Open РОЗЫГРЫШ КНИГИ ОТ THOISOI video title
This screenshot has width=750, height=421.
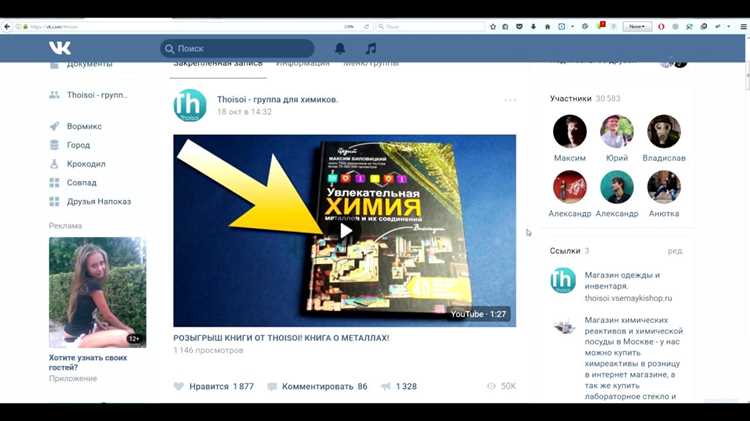coord(281,338)
